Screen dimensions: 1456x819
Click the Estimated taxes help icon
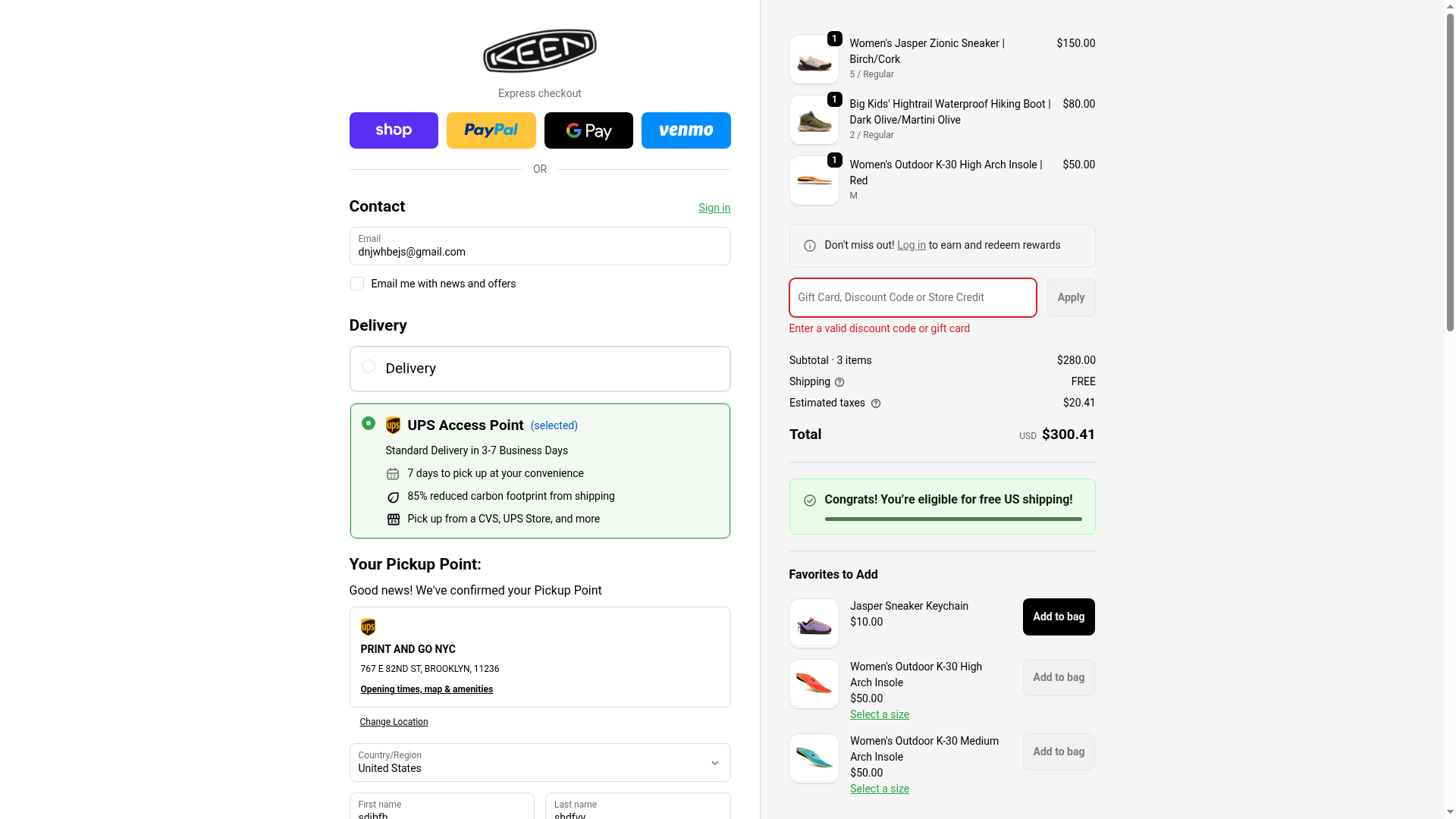pos(876,403)
